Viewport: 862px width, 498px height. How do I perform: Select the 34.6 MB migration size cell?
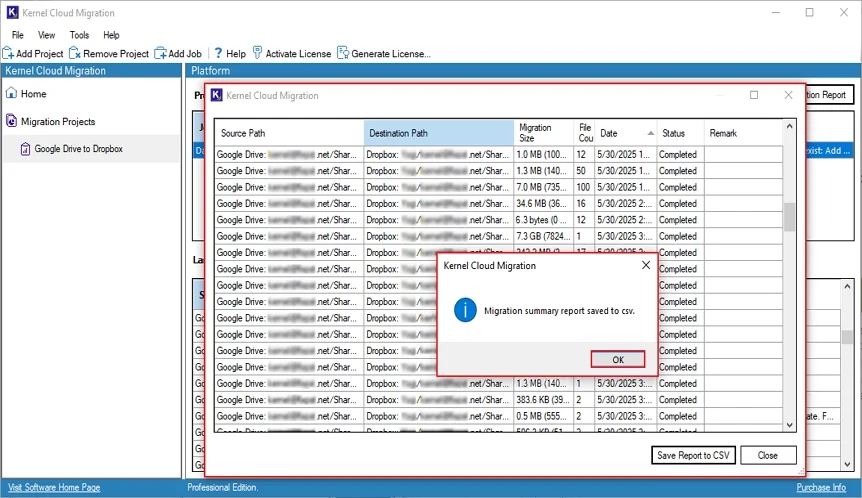543,203
